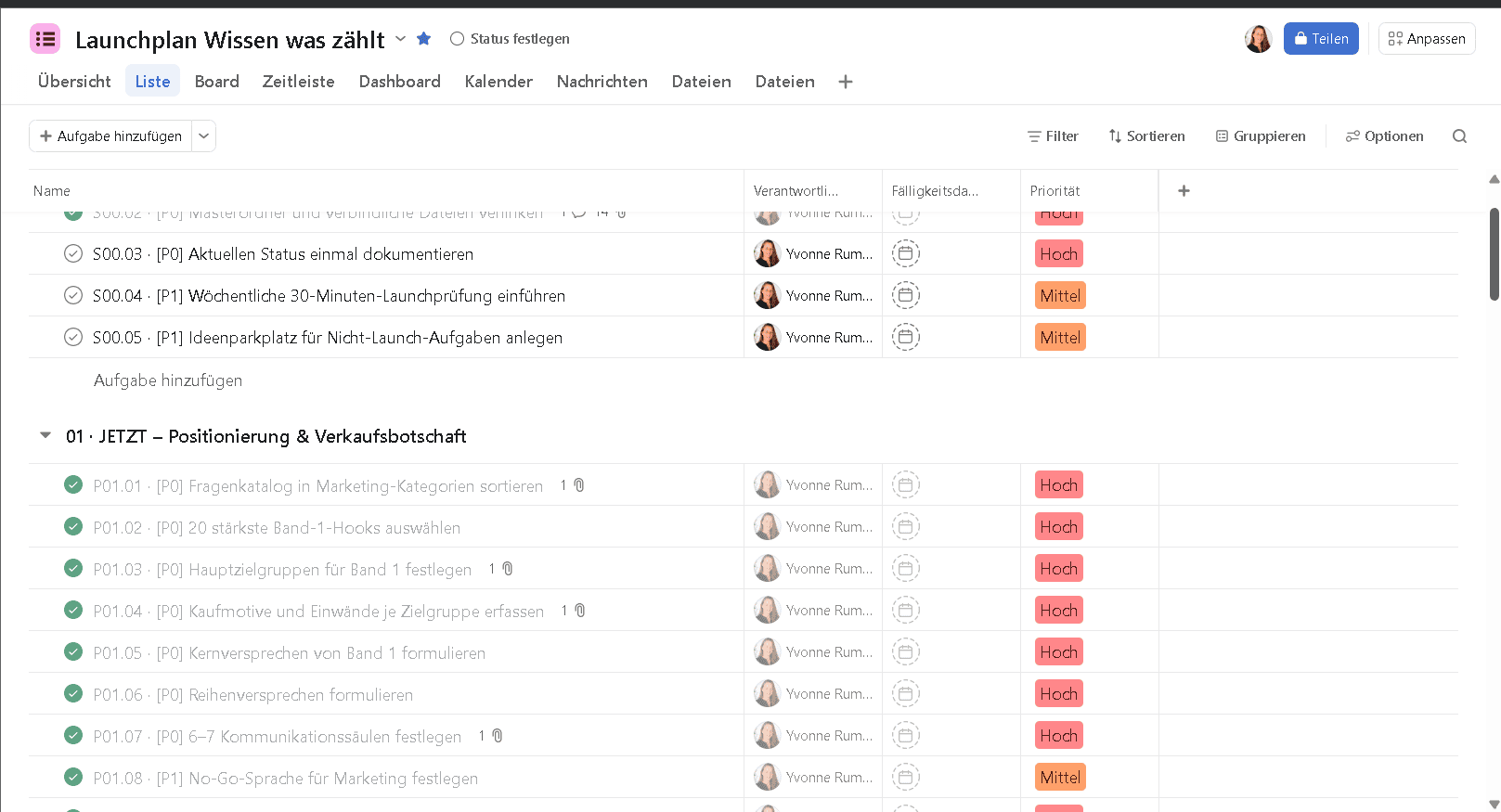Click the Anpassen button

pyautogui.click(x=1427, y=39)
